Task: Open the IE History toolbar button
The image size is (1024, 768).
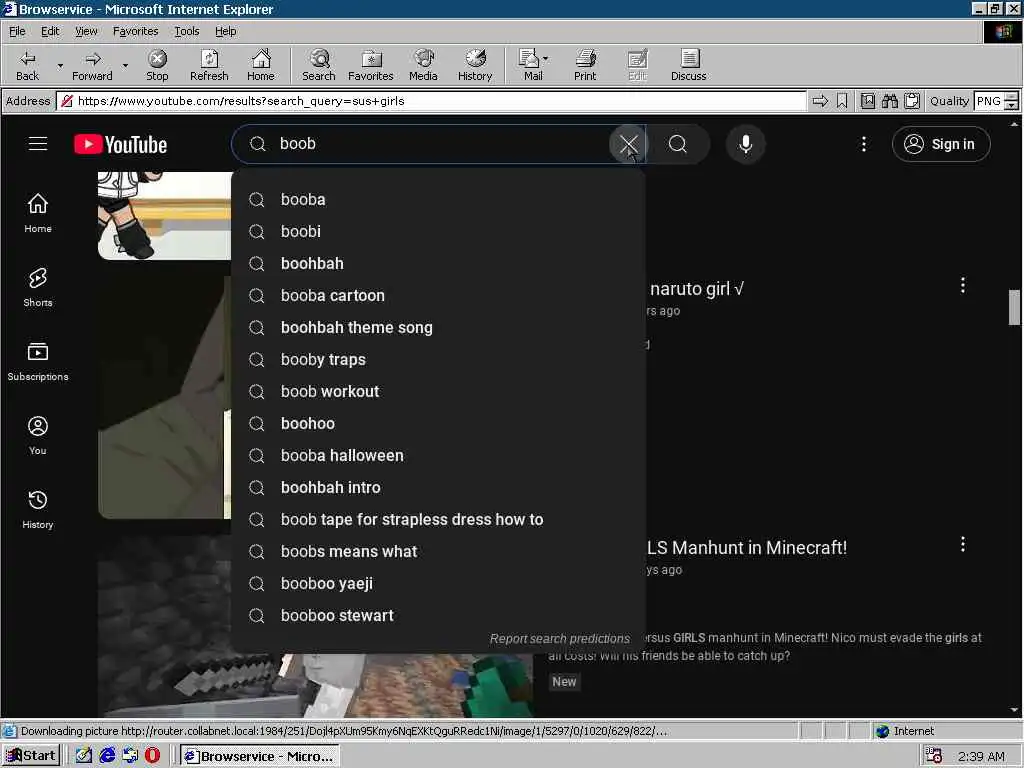Action: click(475, 65)
